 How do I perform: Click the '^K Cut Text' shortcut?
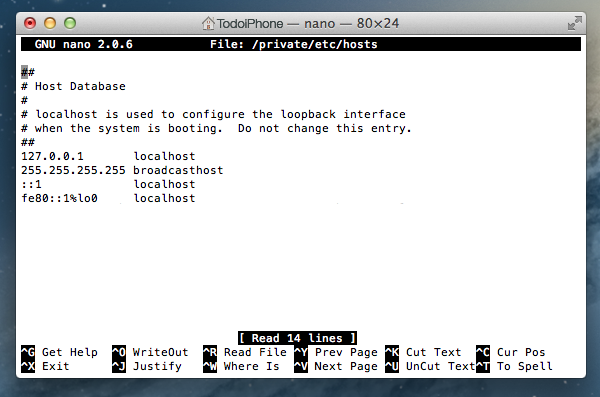pos(423,352)
